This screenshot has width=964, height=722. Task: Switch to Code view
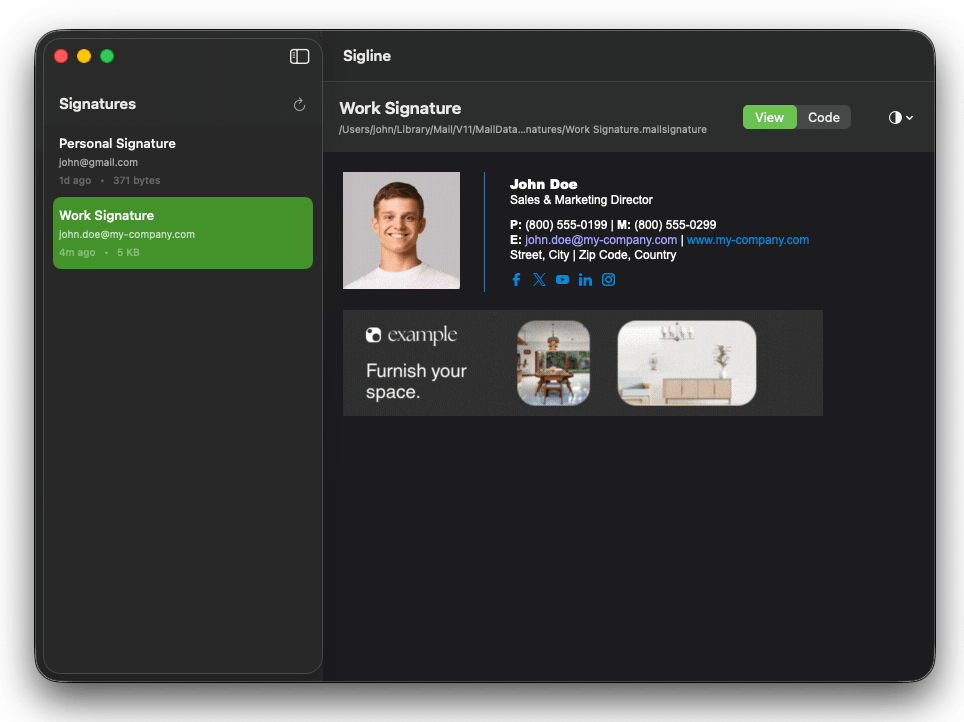[823, 117]
